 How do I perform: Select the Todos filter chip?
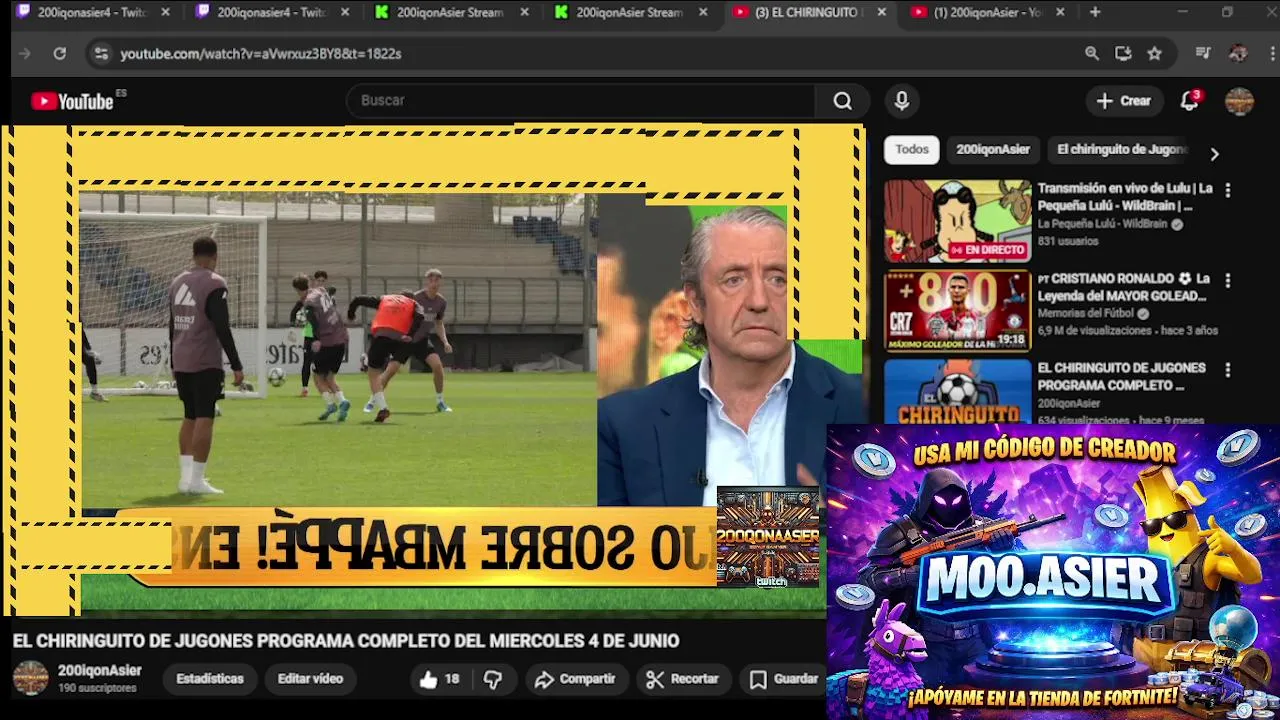[x=912, y=149]
